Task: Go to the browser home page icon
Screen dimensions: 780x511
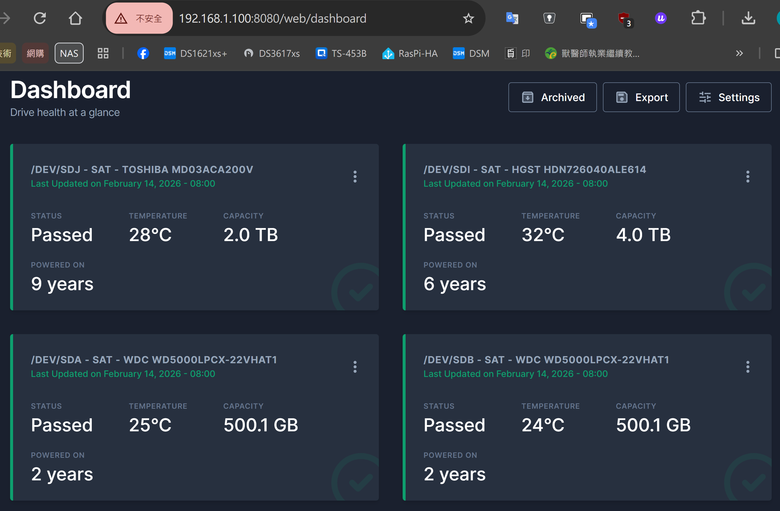Action: coord(75,18)
